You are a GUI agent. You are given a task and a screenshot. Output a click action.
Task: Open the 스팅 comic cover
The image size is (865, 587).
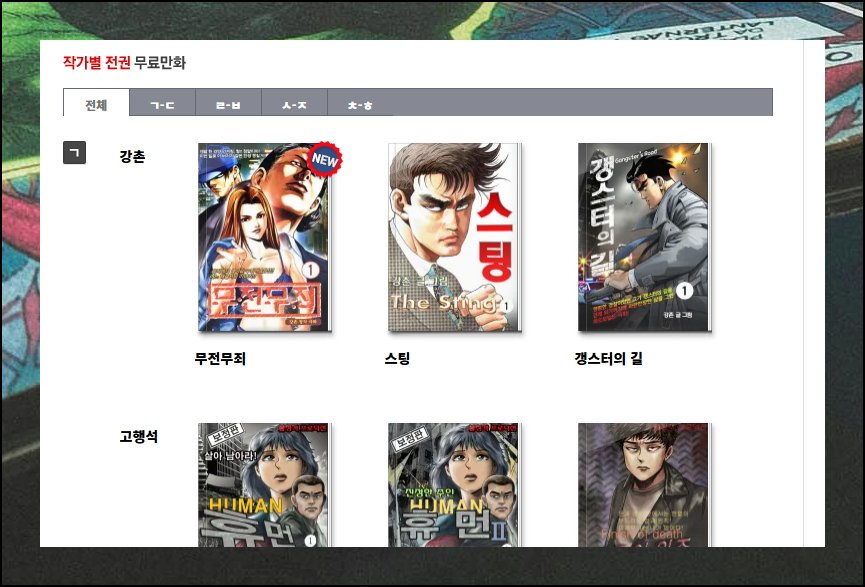pos(455,237)
